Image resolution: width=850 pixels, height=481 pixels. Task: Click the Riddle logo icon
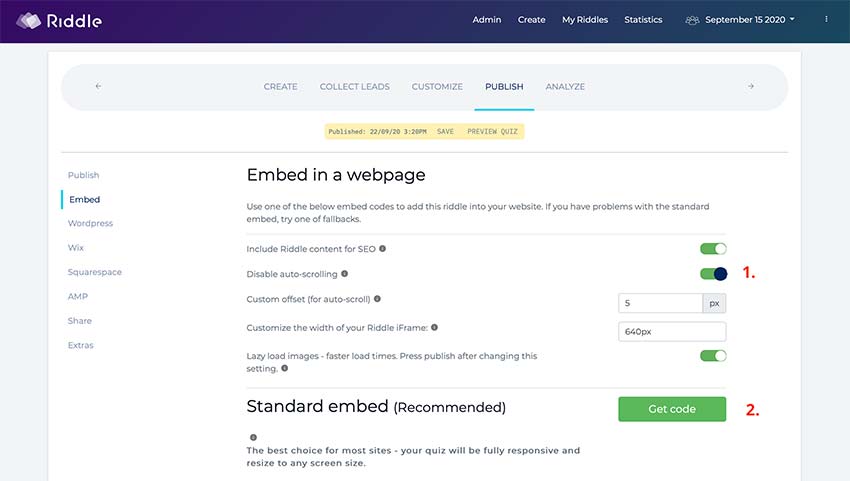click(29, 21)
